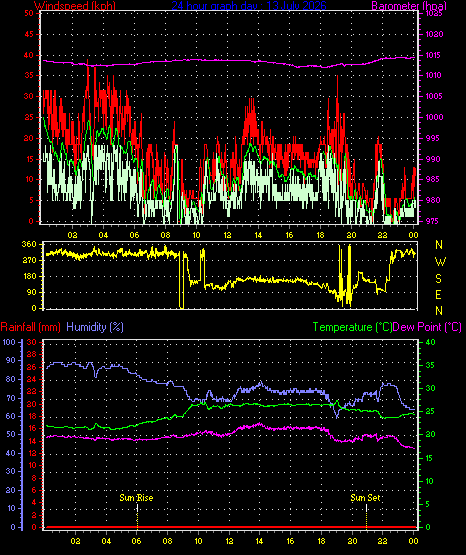This screenshot has width=466, height=555.
Task: Click the 24 hour graph day title
Action: coord(249,6)
